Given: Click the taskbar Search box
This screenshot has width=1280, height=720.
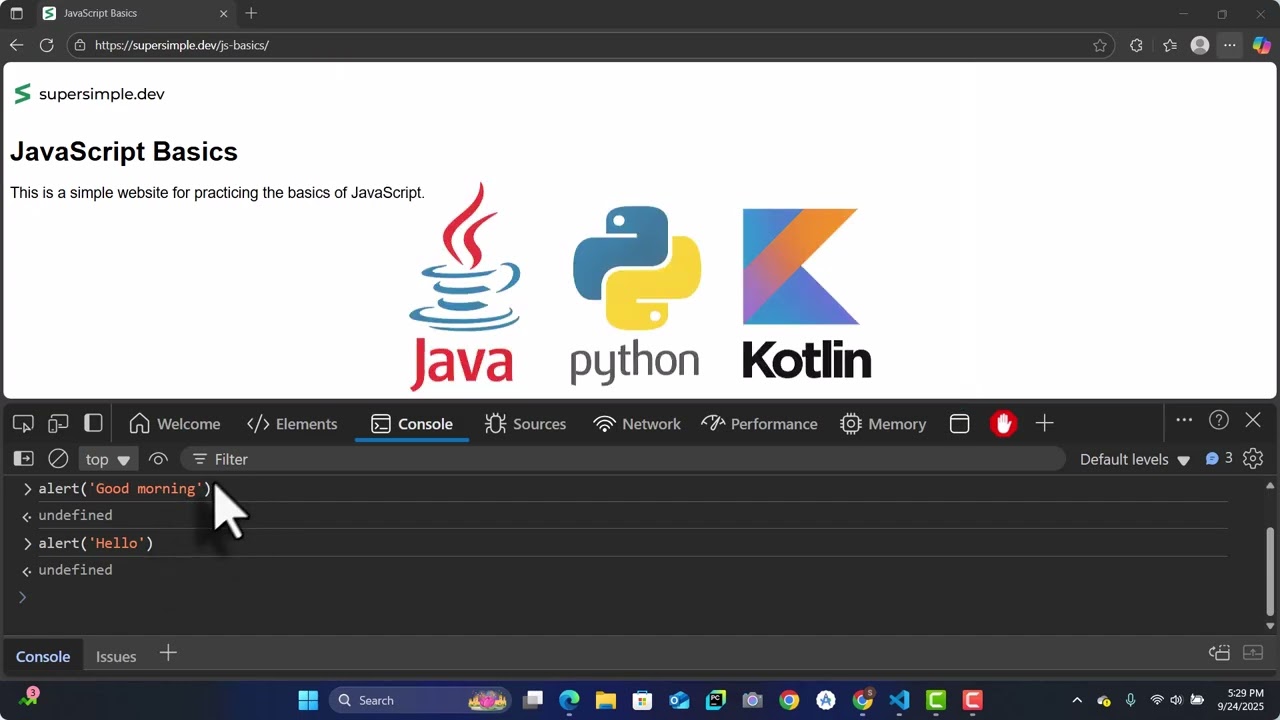Looking at the screenshot, I should (x=419, y=700).
